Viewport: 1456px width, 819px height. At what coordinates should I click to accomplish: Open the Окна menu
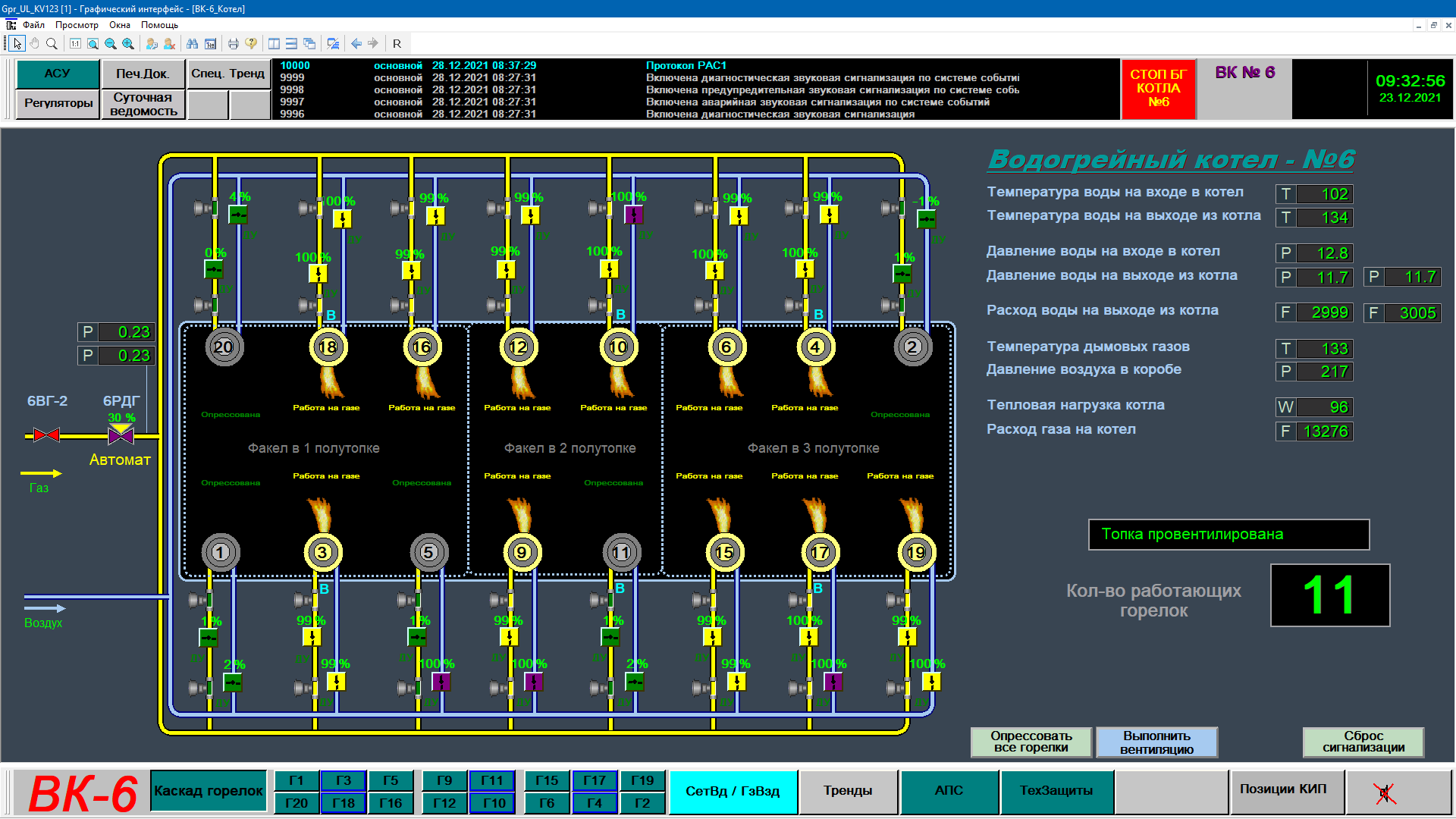[x=120, y=25]
